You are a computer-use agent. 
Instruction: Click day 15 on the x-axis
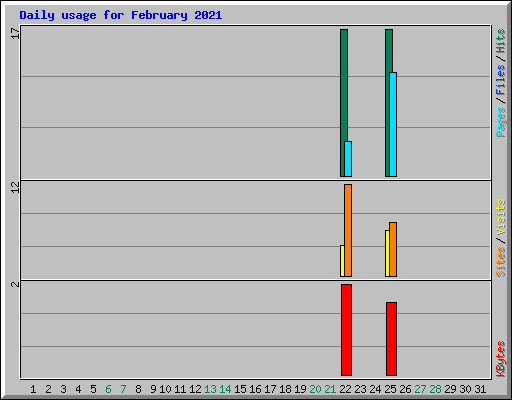[x=240, y=389]
